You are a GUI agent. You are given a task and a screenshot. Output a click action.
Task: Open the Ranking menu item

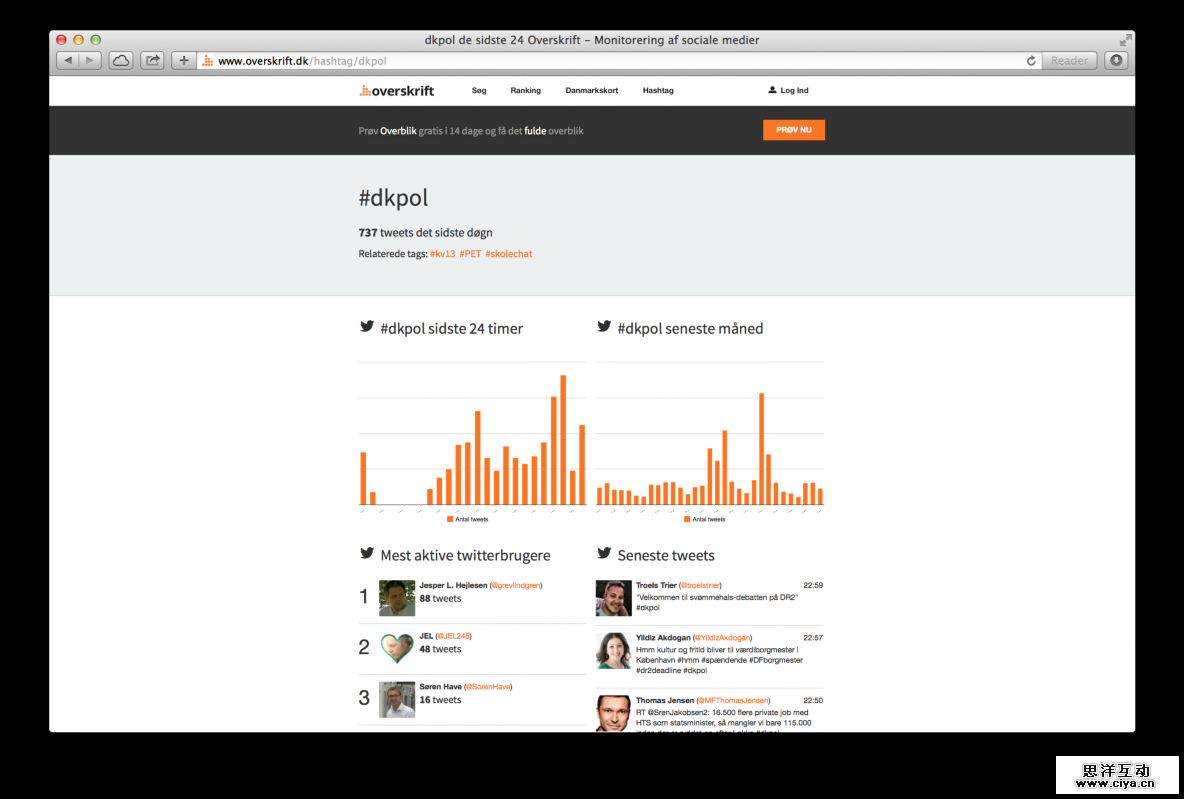(526, 91)
